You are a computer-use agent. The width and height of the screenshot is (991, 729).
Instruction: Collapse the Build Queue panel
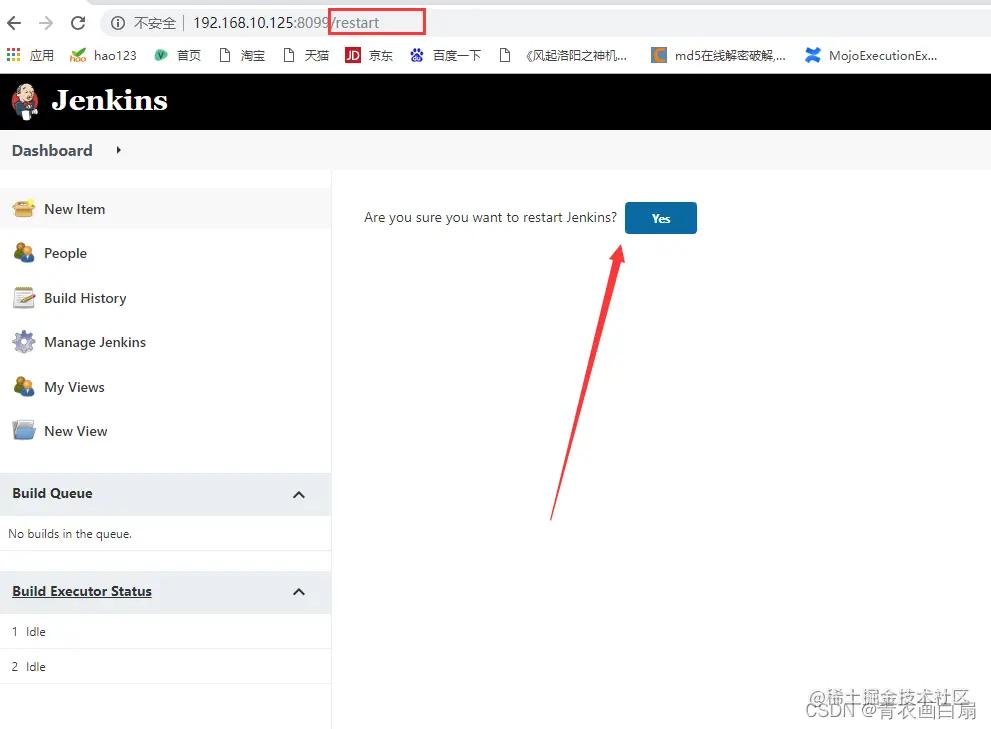coord(299,494)
